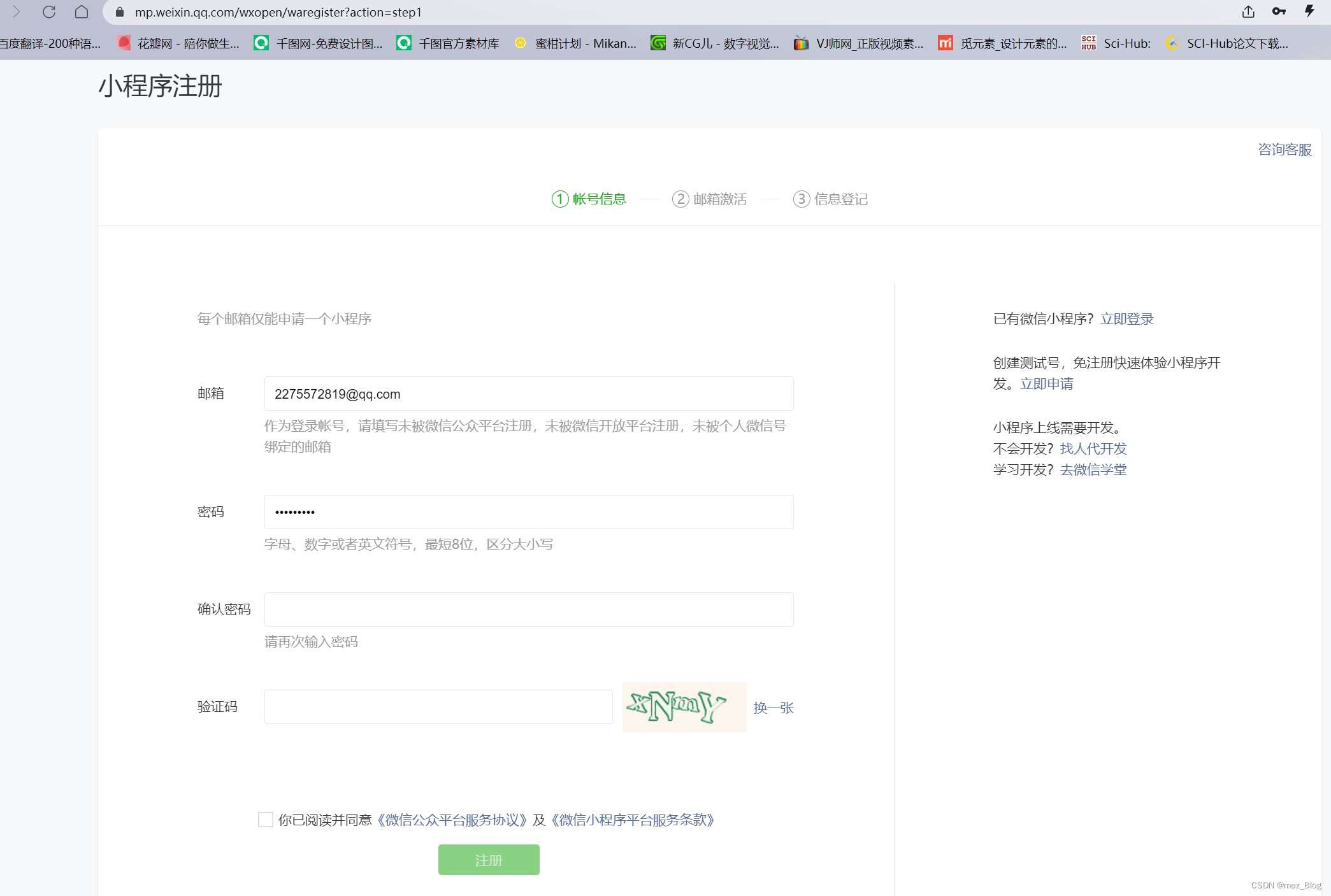Open the 花瓣网 bookmark

[x=179, y=43]
